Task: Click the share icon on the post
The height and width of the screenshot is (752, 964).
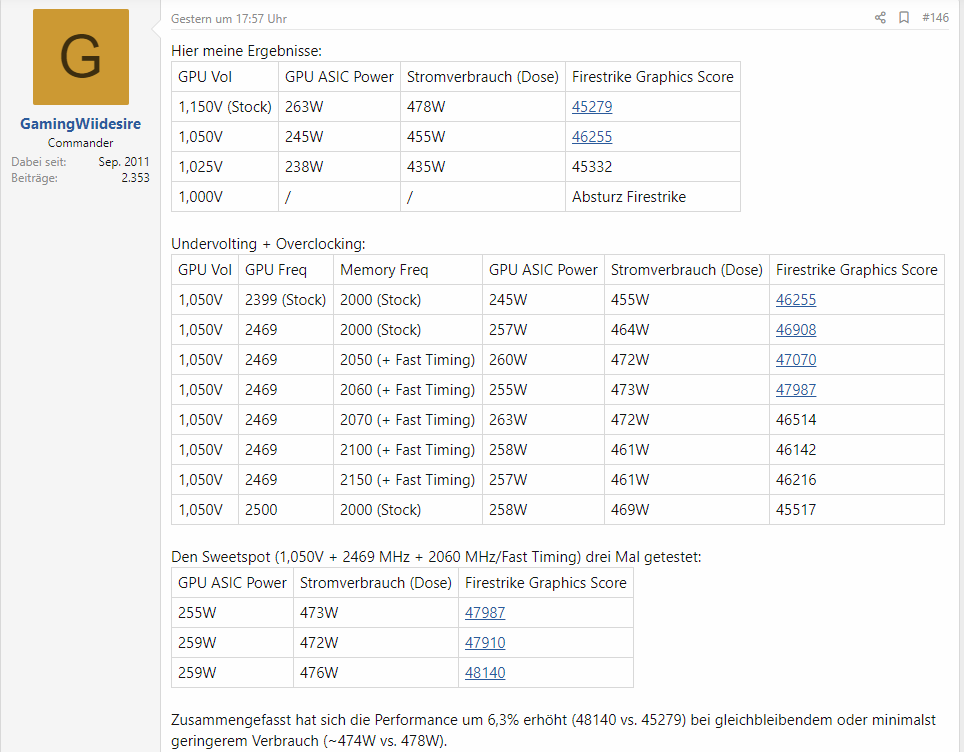Action: (x=880, y=18)
